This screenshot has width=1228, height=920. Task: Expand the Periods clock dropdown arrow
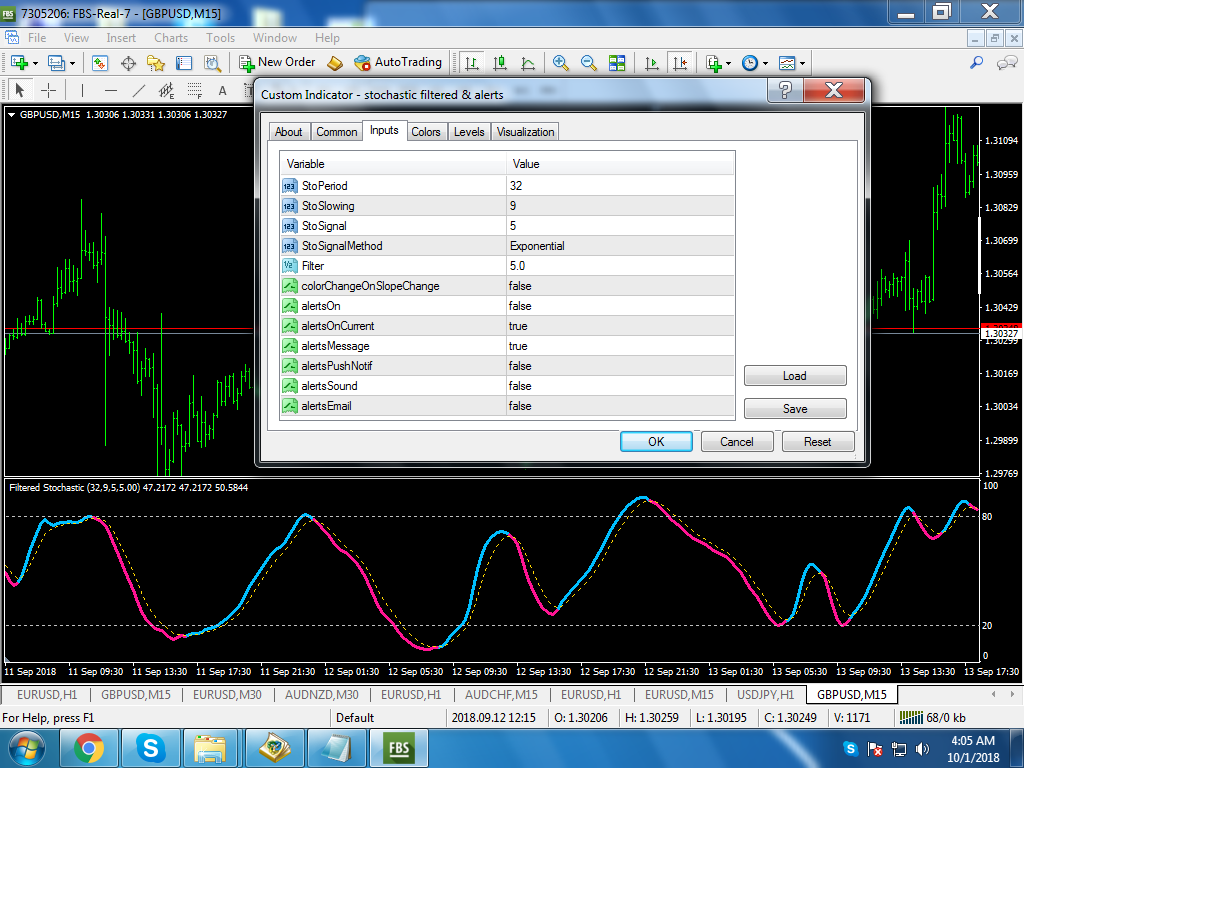(766, 63)
